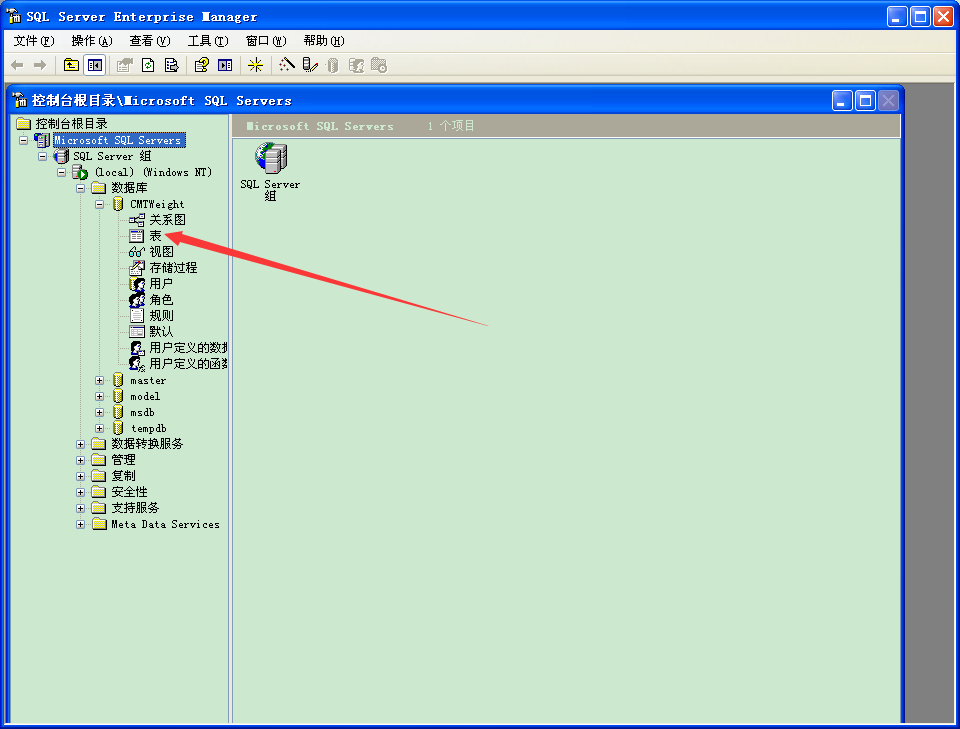This screenshot has width=960, height=729.
Task: Open the 文件(F) menu
Action: pyautogui.click(x=34, y=41)
